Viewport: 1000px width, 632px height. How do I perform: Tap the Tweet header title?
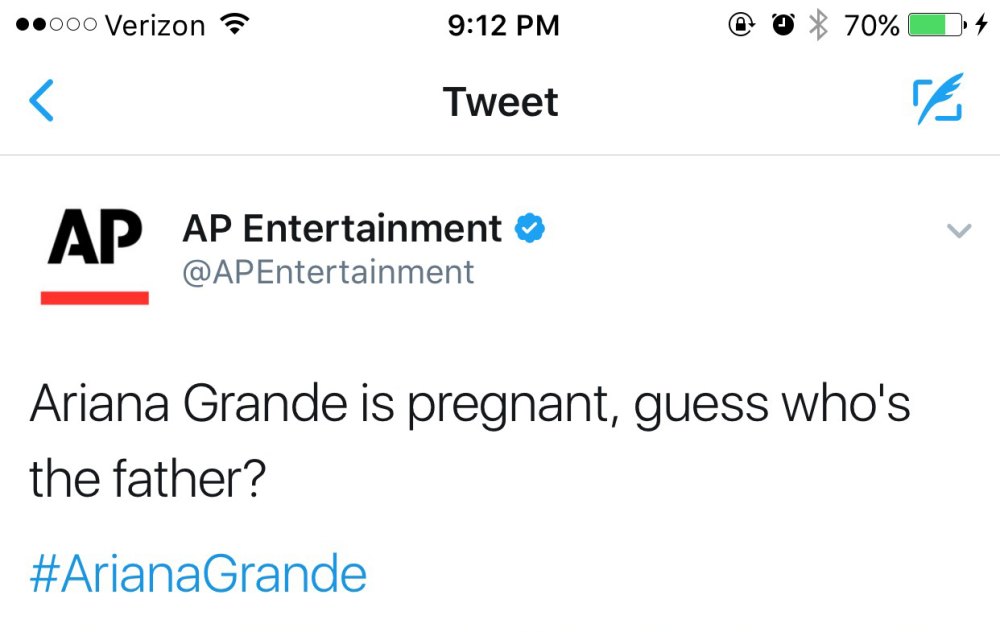500,102
